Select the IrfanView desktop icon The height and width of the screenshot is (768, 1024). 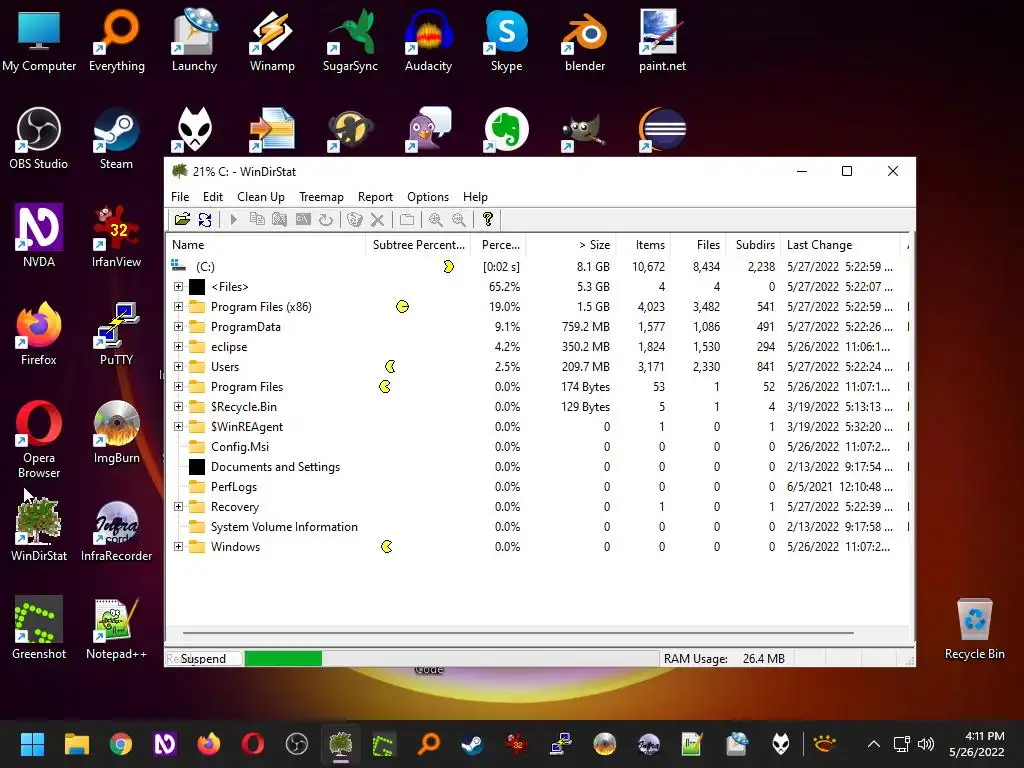tap(116, 236)
